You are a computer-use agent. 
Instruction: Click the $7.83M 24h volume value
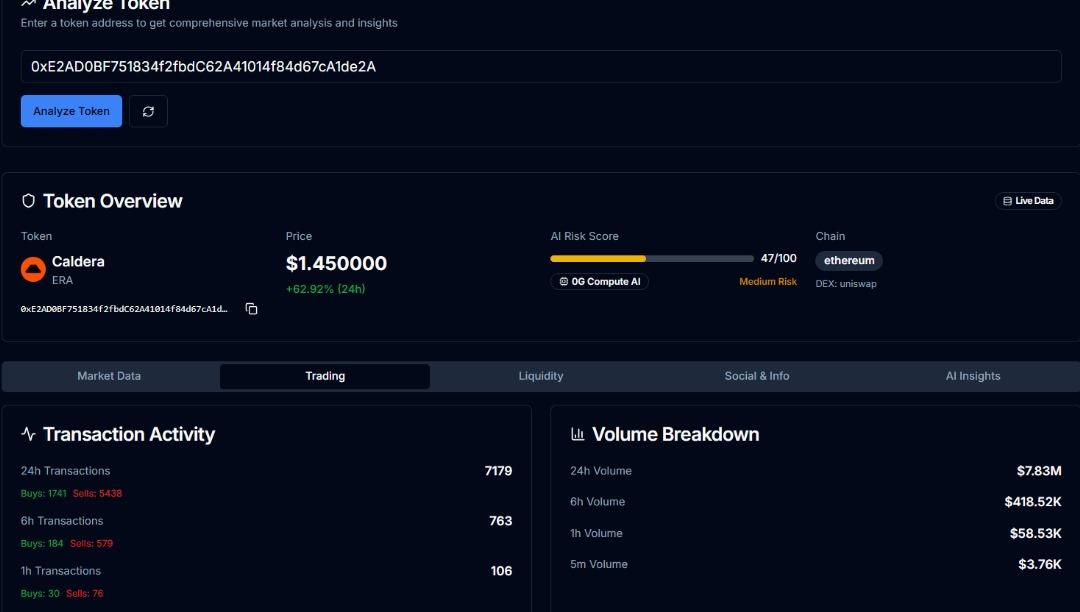tap(1039, 471)
